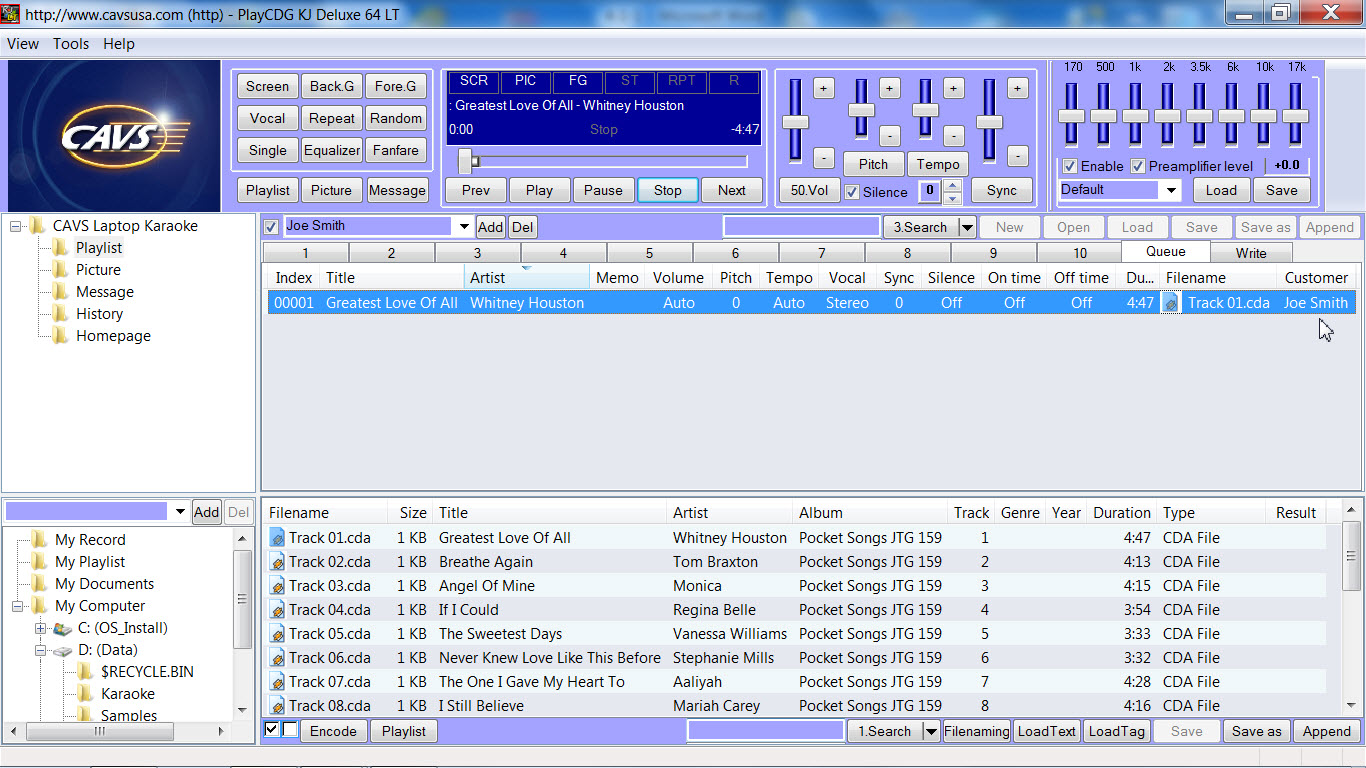Expand the C: (OS_Install) drive node
The image size is (1366, 768).
(40, 628)
